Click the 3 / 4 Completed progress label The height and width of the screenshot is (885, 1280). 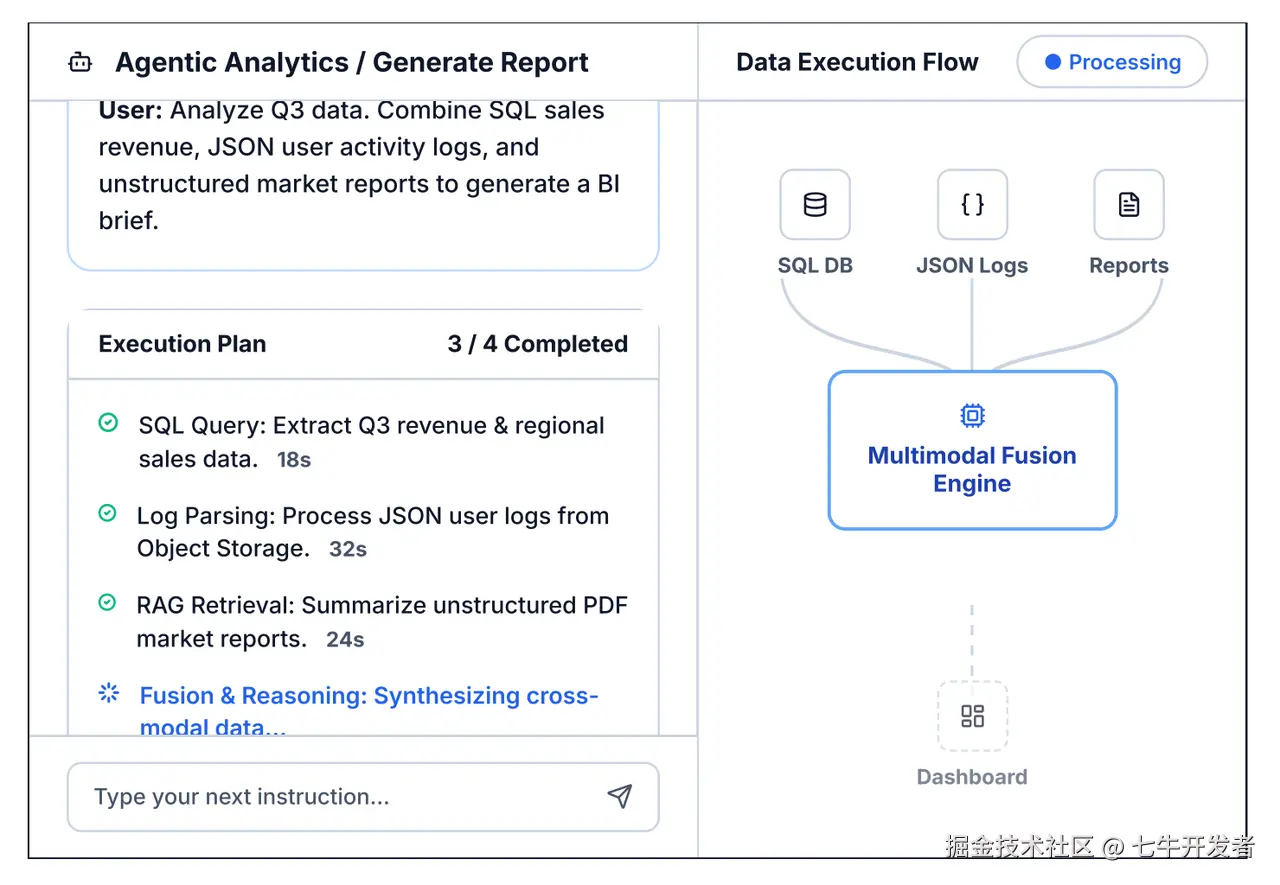coord(538,344)
